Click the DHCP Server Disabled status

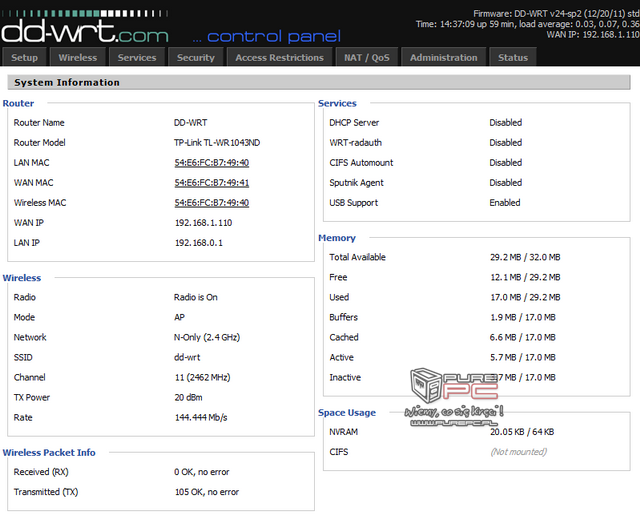click(x=505, y=122)
